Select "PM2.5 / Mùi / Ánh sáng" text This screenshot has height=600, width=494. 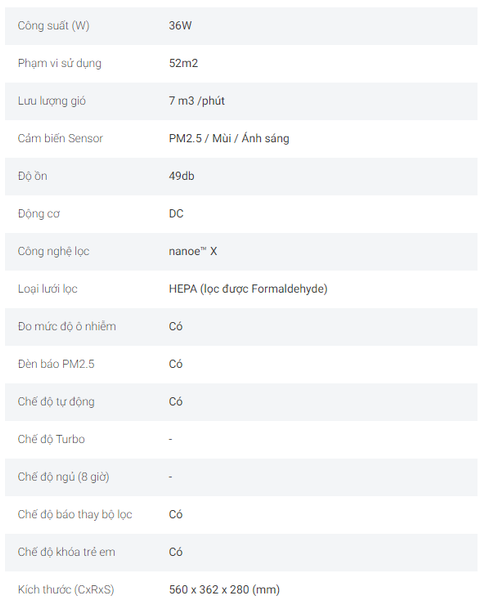(229, 138)
